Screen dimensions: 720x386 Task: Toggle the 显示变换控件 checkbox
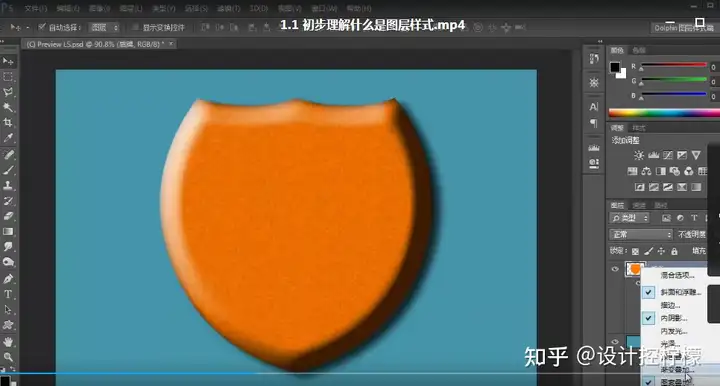(x=135, y=27)
